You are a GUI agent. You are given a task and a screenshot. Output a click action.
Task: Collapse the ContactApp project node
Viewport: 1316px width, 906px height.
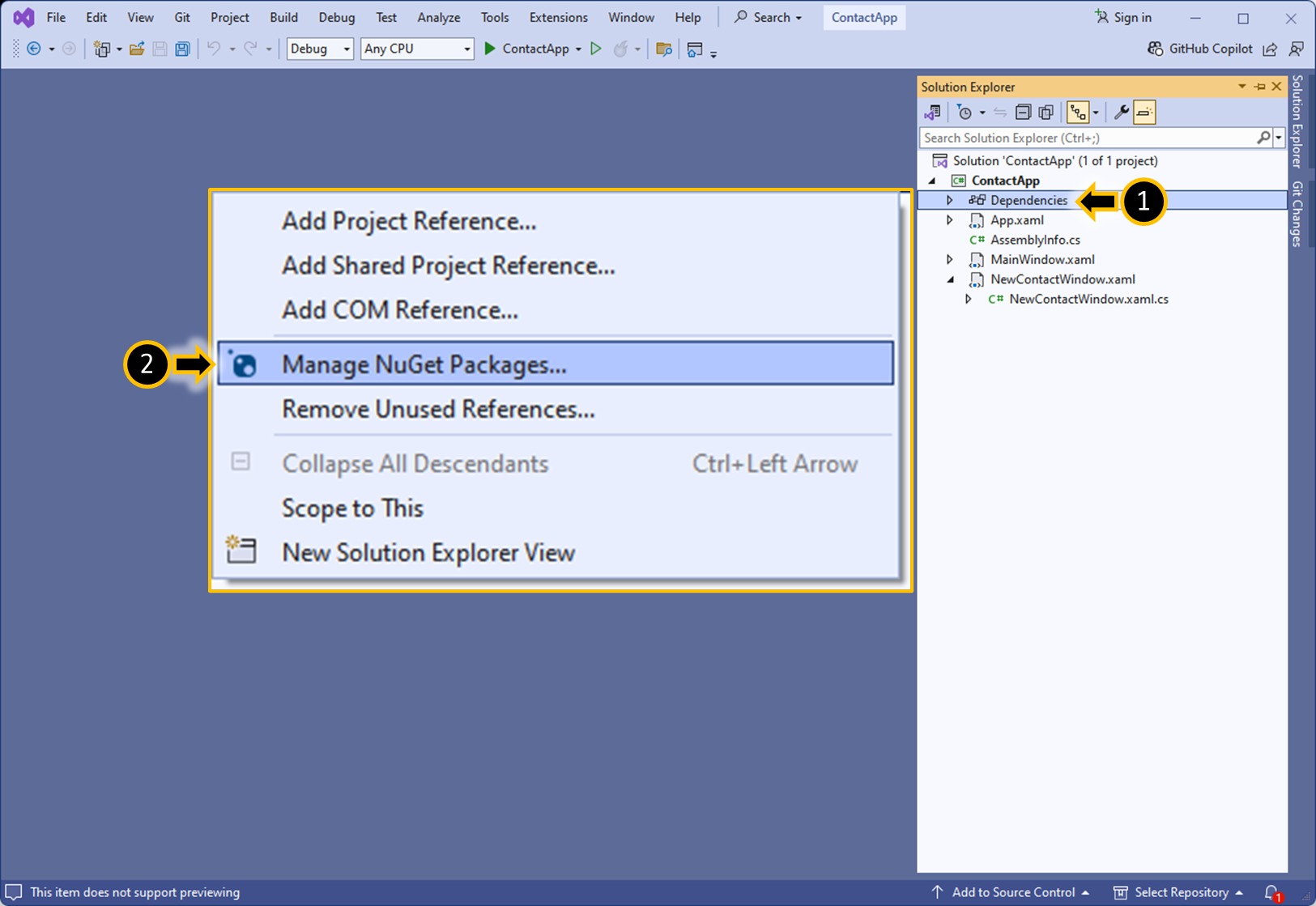(933, 181)
